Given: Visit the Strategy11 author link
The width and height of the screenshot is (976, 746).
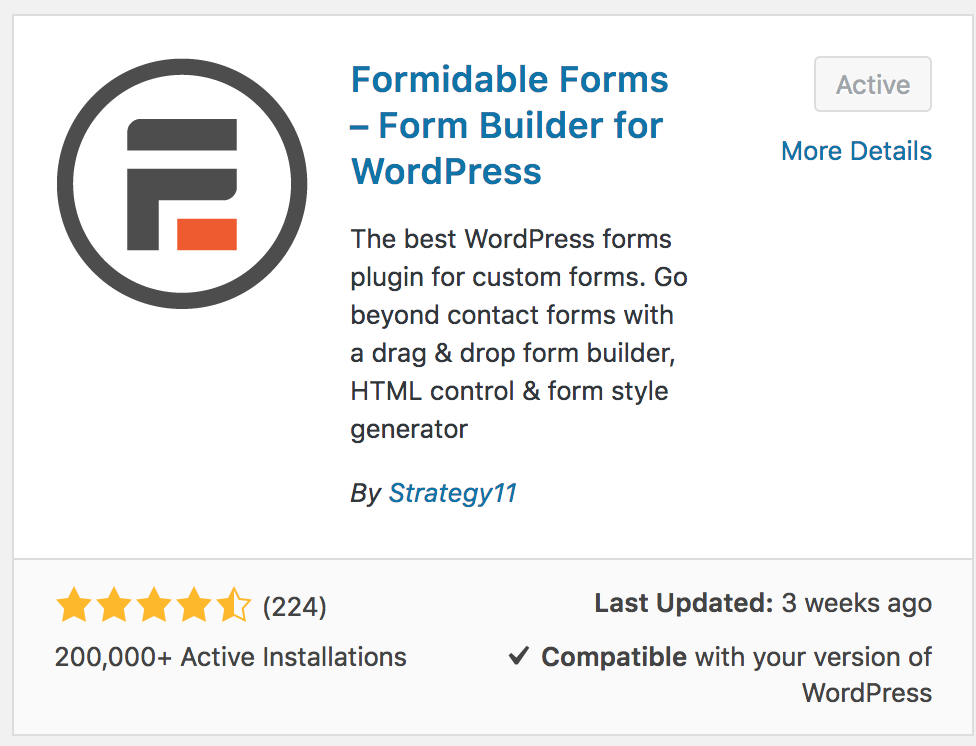Looking at the screenshot, I should tap(452, 493).
